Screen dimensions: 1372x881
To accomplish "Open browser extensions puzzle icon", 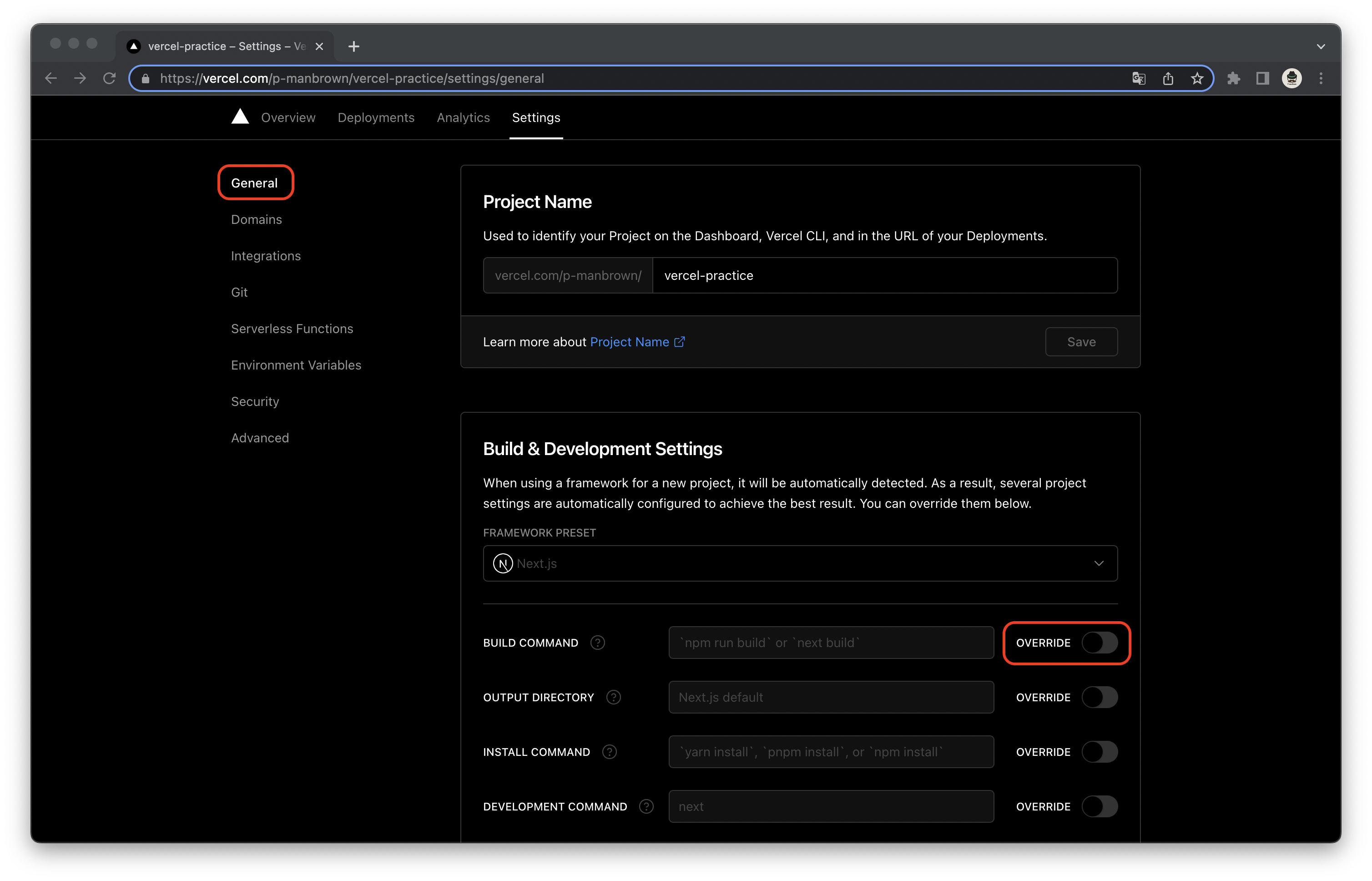I will coord(1233,78).
